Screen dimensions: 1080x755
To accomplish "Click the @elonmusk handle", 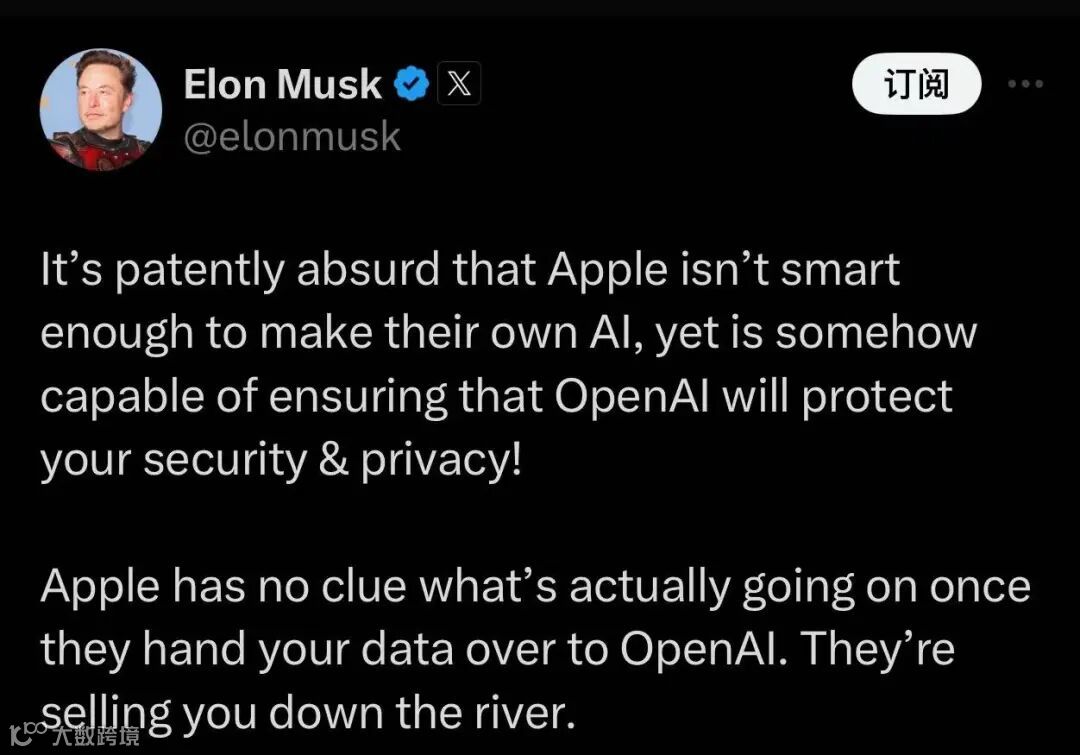I will pyautogui.click(x=292, y=136).
